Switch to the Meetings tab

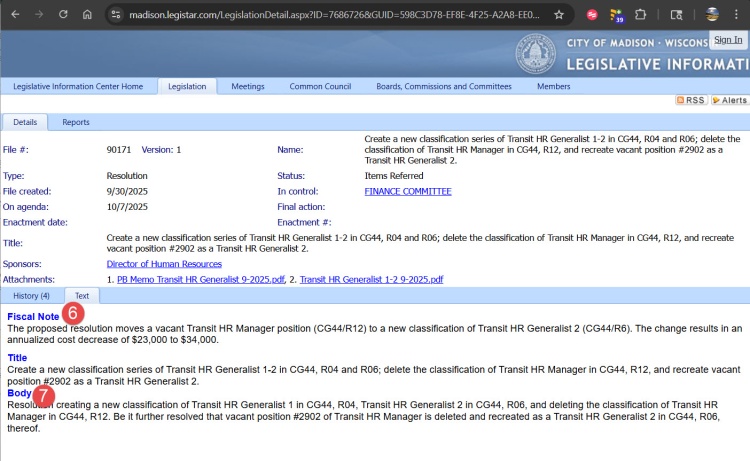point(248,87)
